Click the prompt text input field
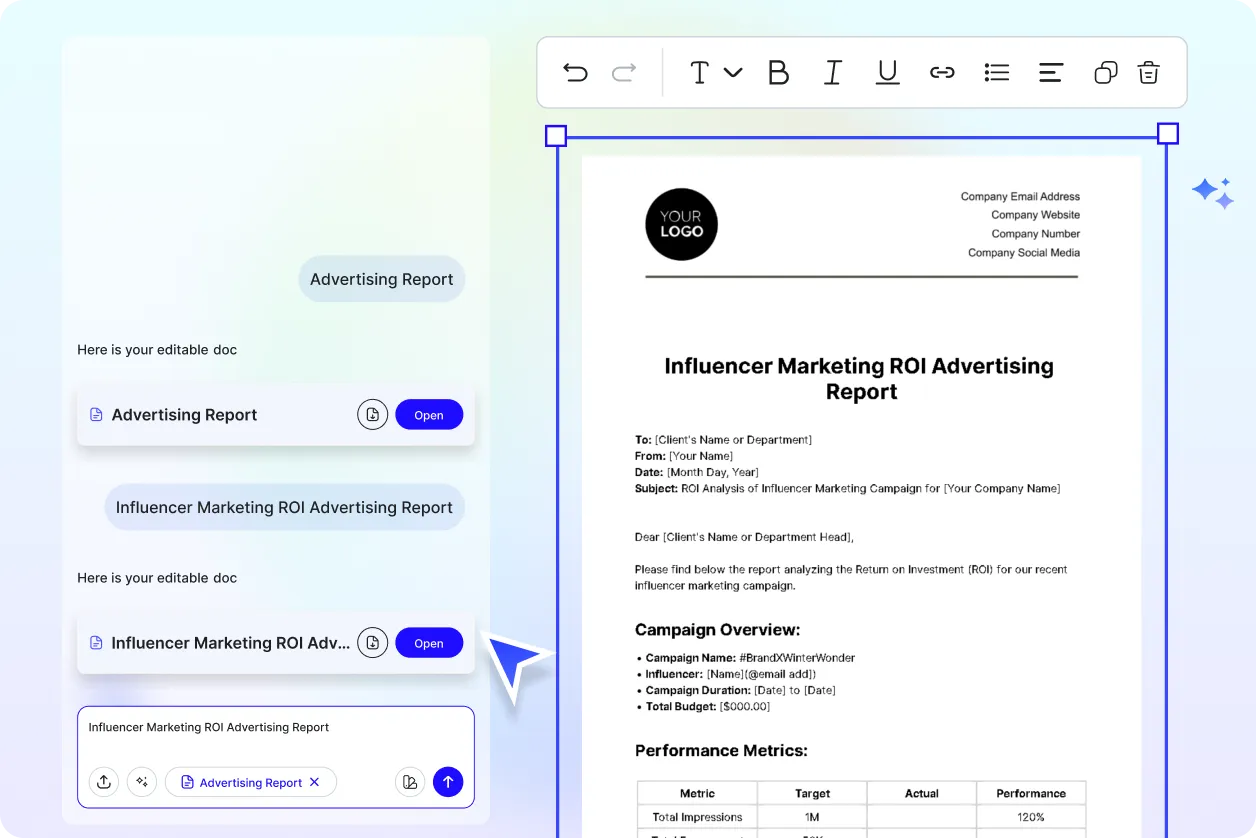This screenshot has height=838, width=1256. pos(275,734)
